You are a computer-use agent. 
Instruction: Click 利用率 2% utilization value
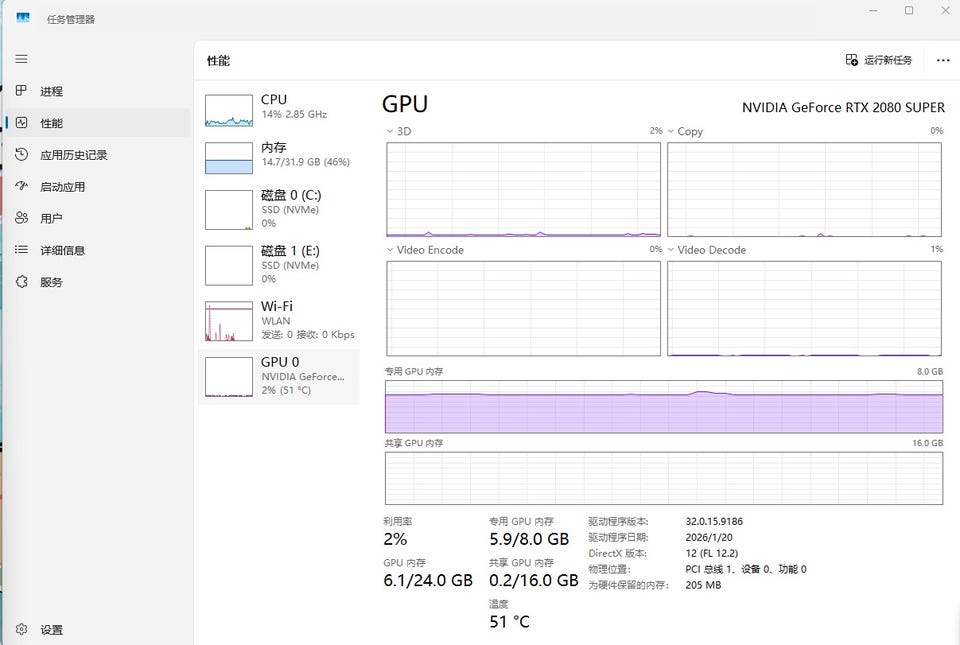coord(395,539)
